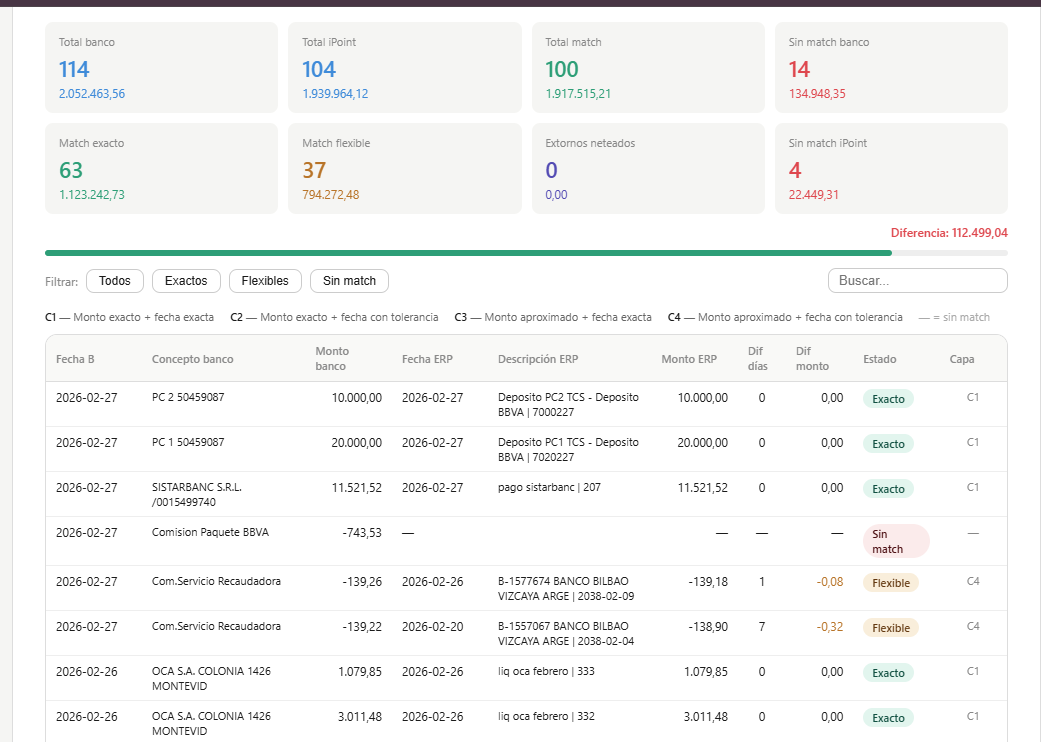Select the SISTARBANC S.R.L. row

pyautogui.click(x=526, y=494)
